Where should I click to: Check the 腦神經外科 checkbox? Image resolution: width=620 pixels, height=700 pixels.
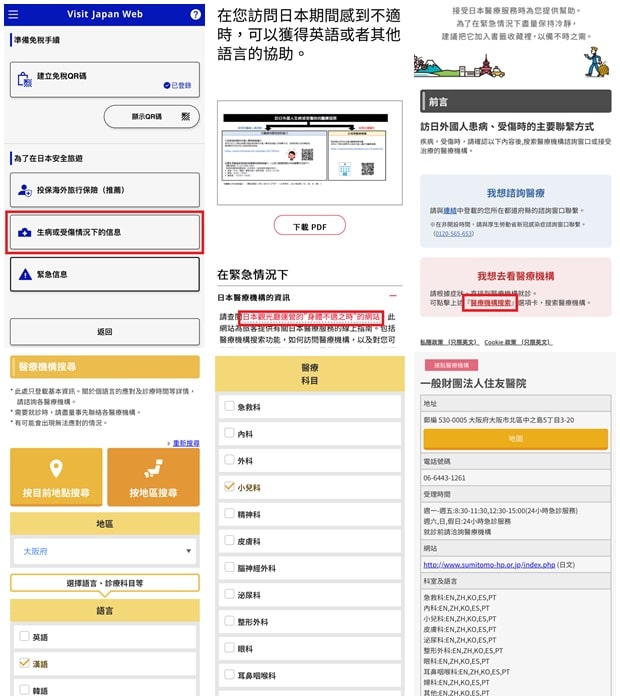pos(229,567)
